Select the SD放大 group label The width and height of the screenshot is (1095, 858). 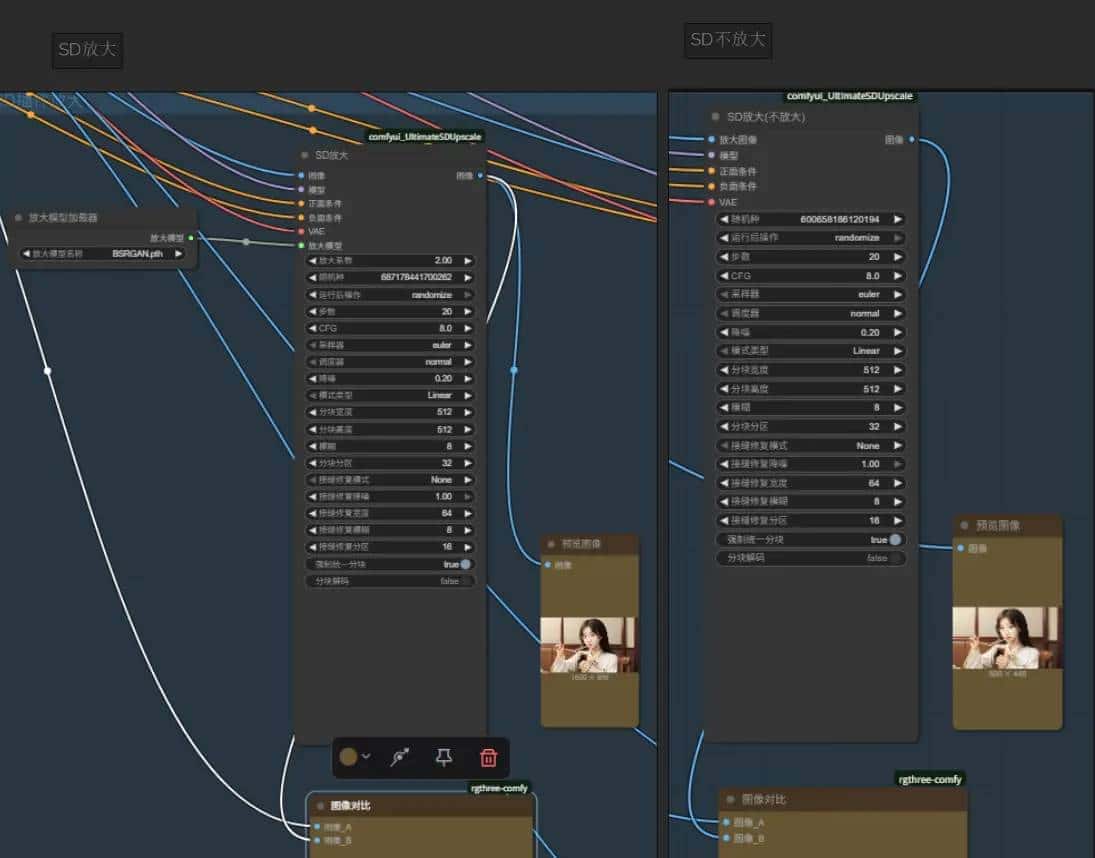coord(88,50)
